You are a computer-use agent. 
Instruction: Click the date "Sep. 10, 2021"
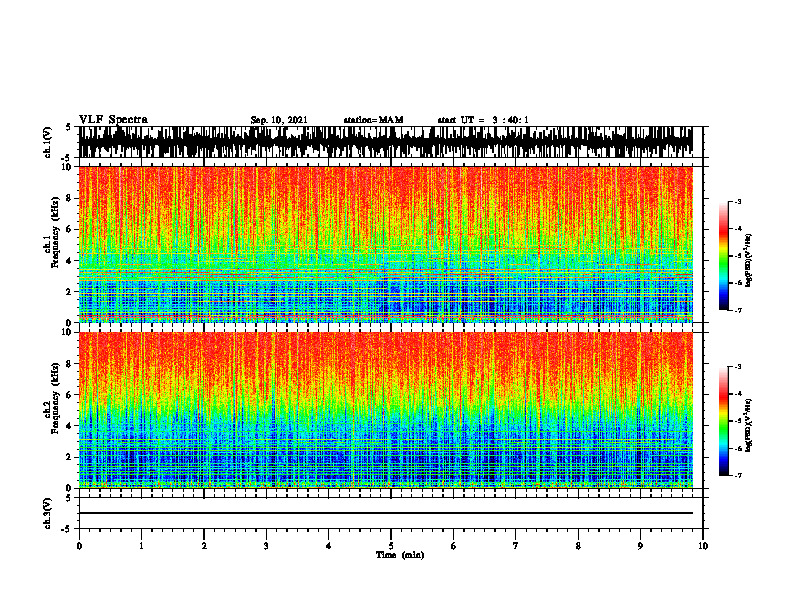[x=279, y=120]
